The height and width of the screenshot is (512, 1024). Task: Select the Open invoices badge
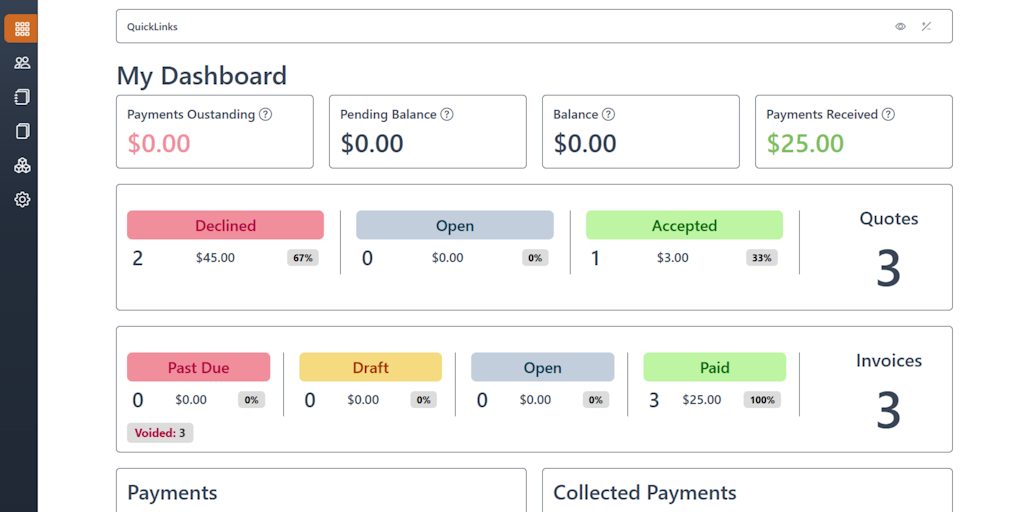pyautogui.click(x=543, y=367)
